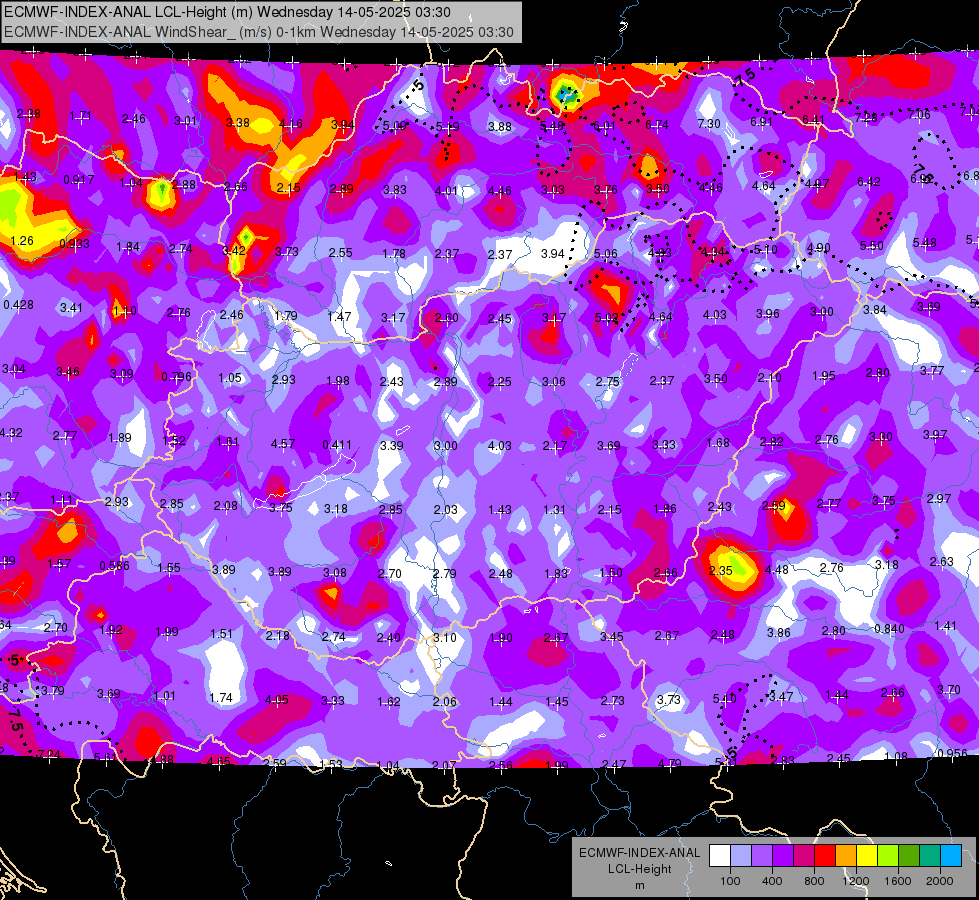979x900 pixels.
Task: Click the wind shear value 3.38
Action: click(x=238, y=122)
